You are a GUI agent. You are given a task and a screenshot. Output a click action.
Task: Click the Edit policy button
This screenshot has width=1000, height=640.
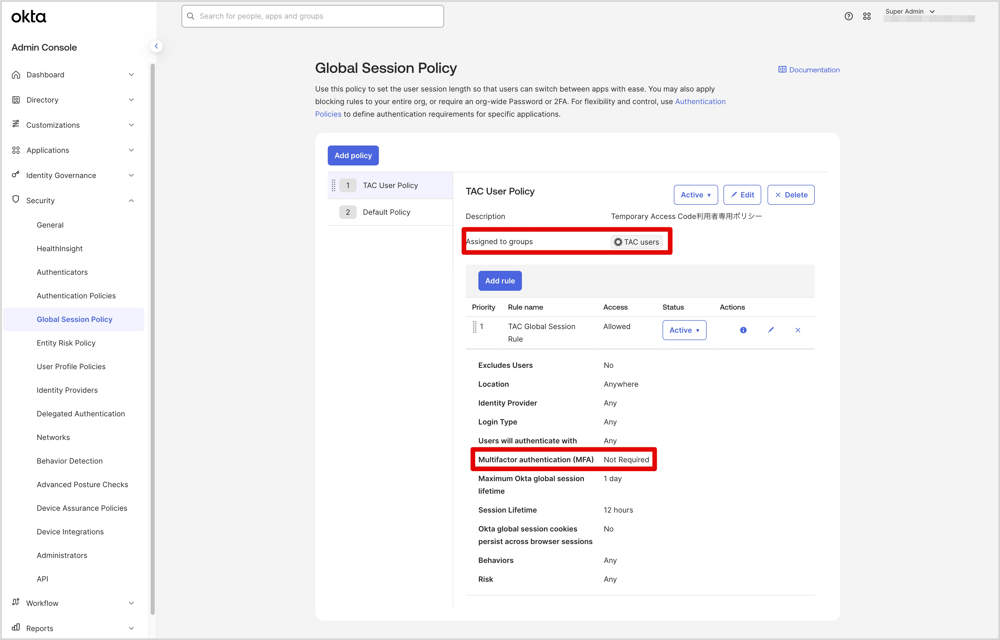(x=742, y=195)
